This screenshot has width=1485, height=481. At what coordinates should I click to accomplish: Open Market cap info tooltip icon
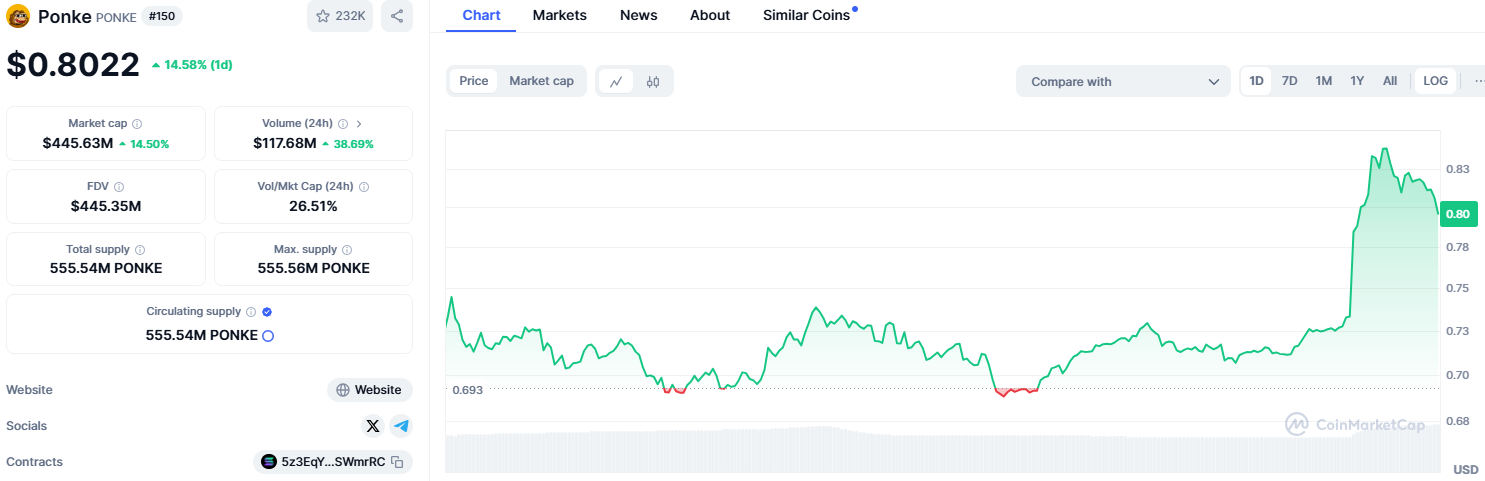(x=137, y=124)
